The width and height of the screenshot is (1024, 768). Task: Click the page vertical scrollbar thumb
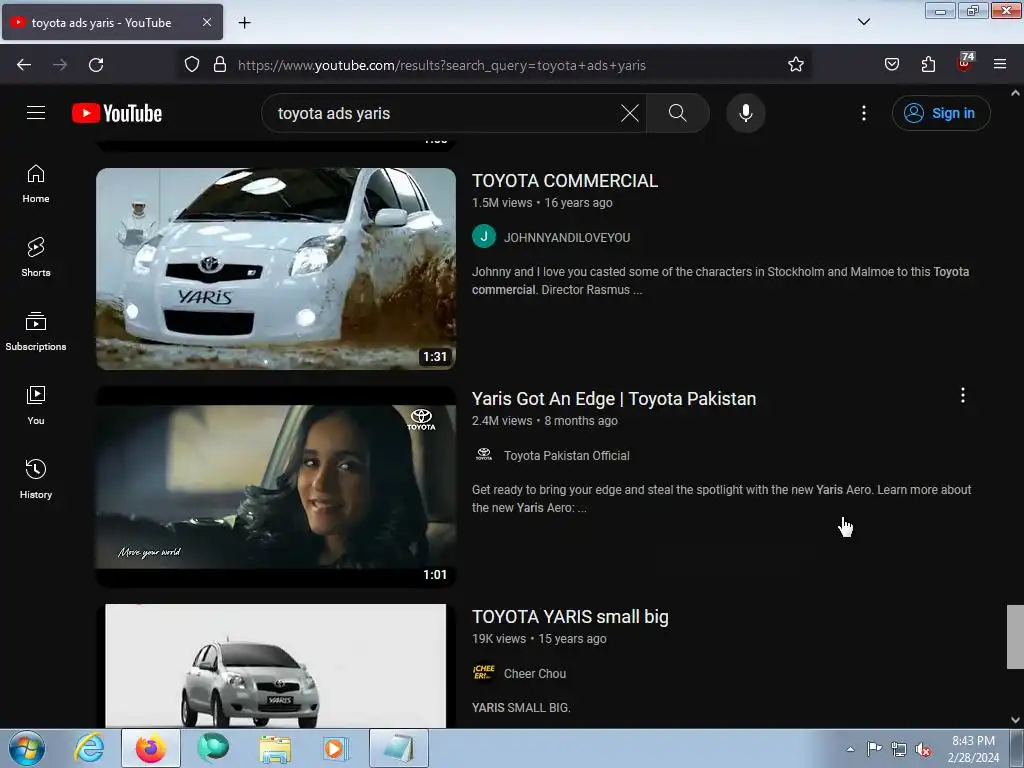(x=1015, y=637)
